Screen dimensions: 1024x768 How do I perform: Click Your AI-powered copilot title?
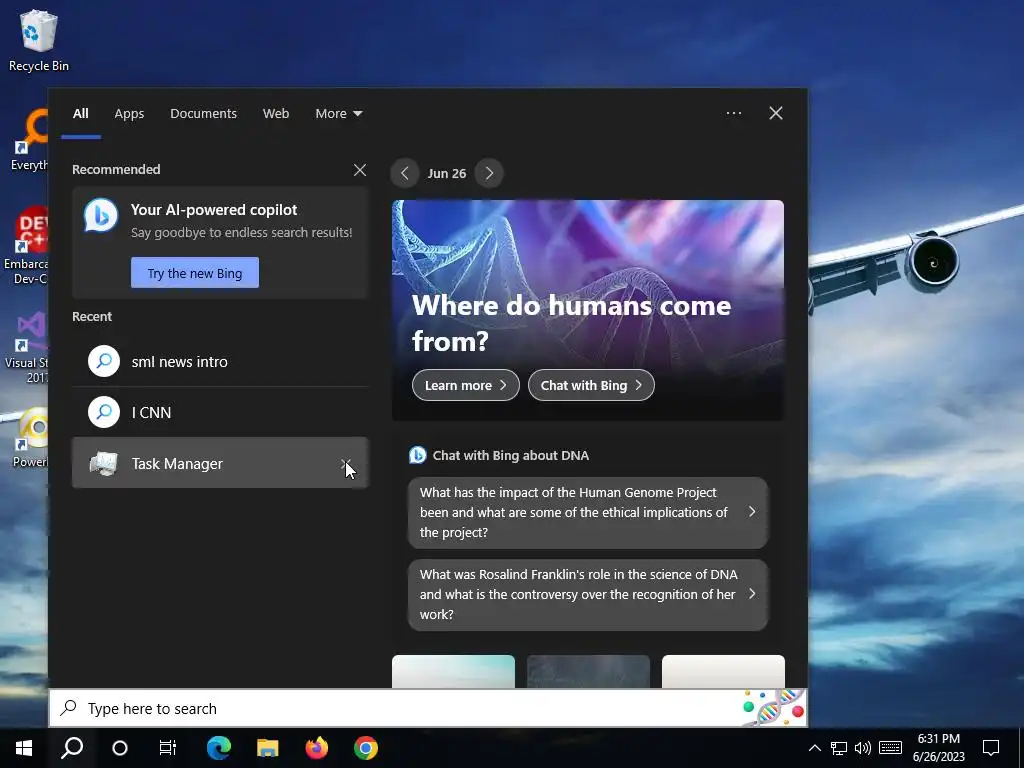coord(214,210)
